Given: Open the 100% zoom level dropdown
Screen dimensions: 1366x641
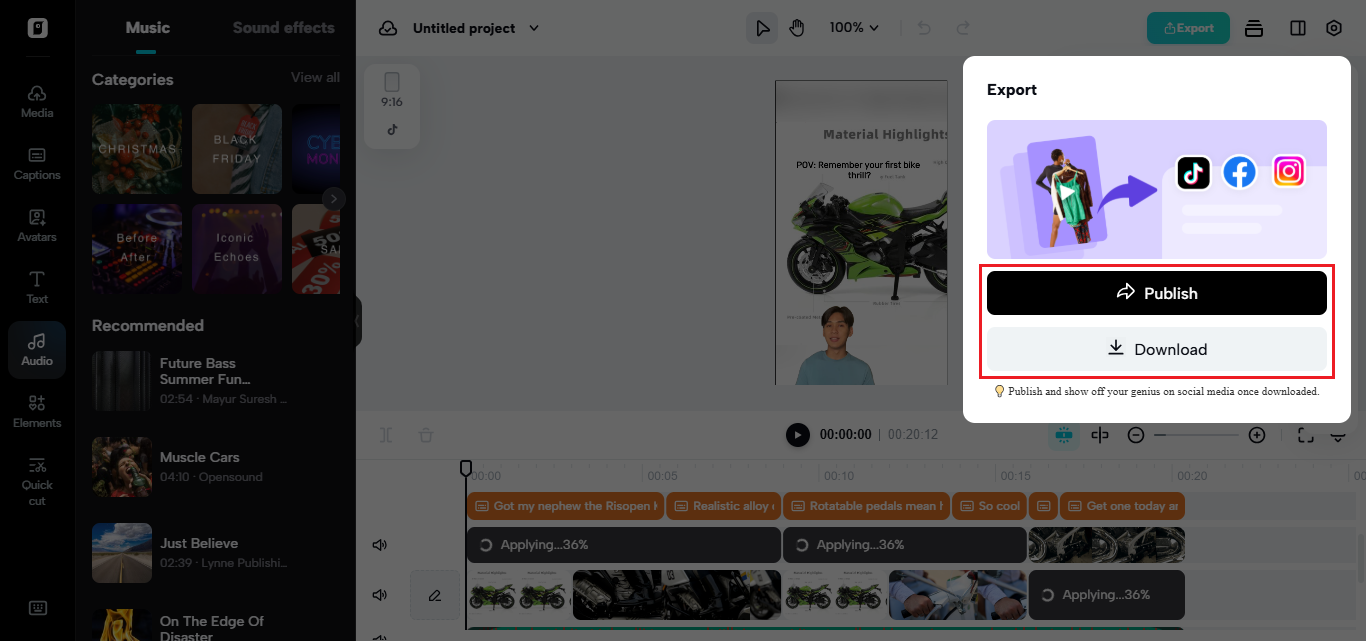Looking at the screenshot, I should [x=854, y=28].
